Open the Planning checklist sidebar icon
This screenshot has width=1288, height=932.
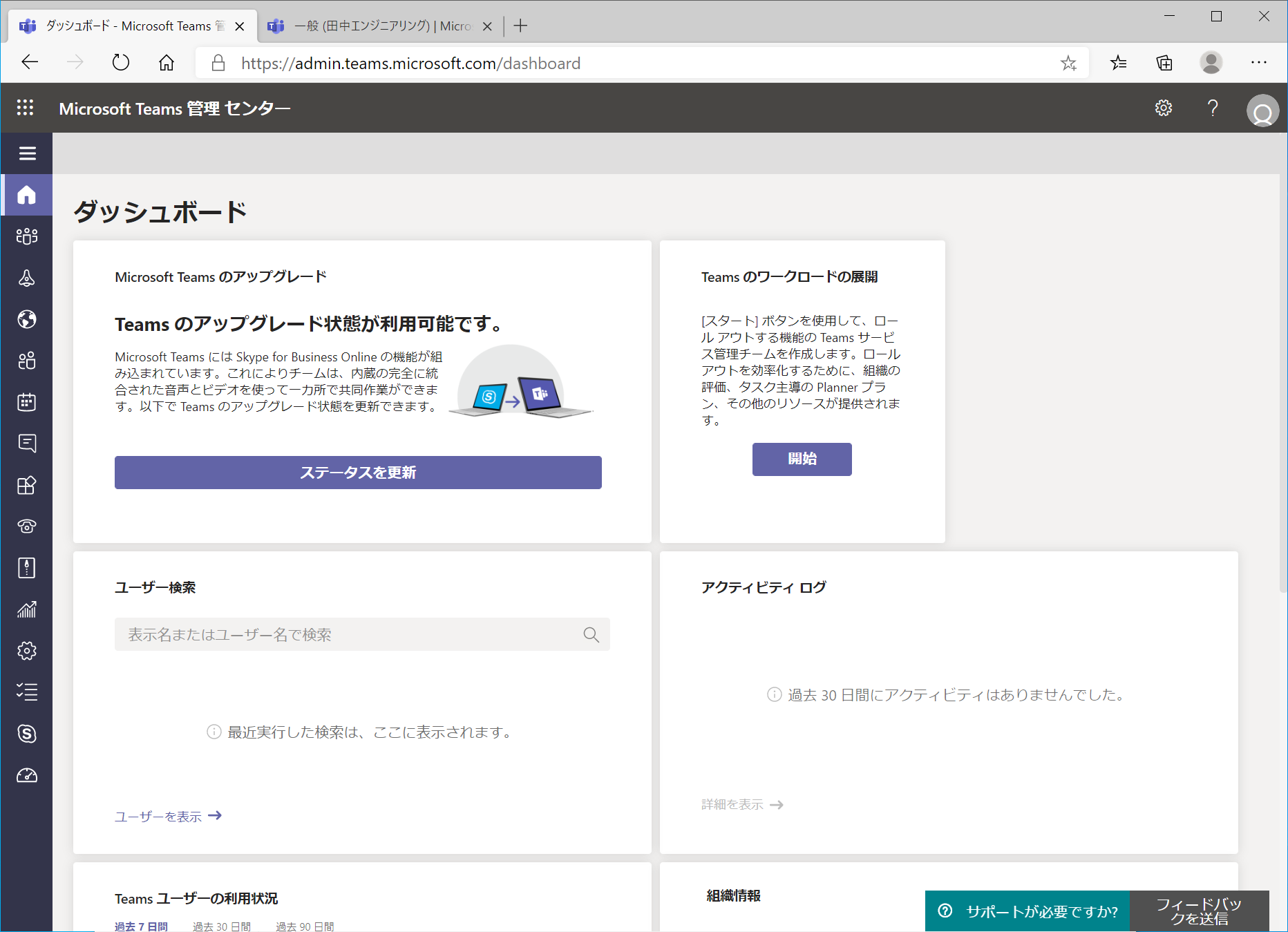coord(27,692)
